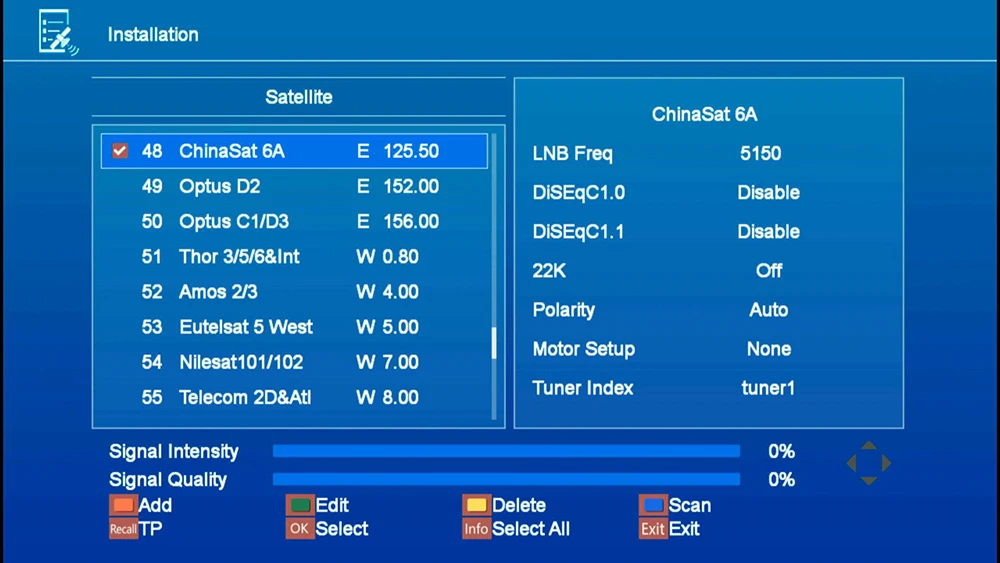1000x563 pixels.
Task: Select the Optus C1/D3 satellite row
Action: click(294, 221)
